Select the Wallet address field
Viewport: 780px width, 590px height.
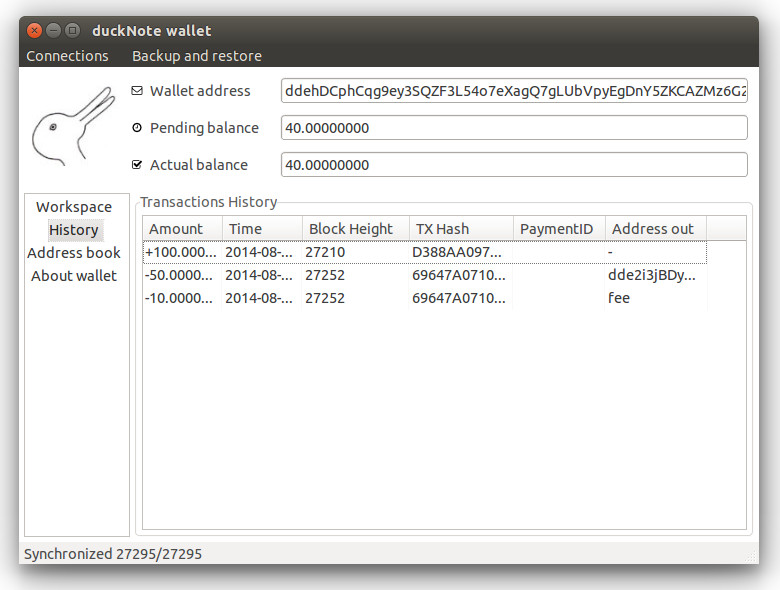click(514, 91)
